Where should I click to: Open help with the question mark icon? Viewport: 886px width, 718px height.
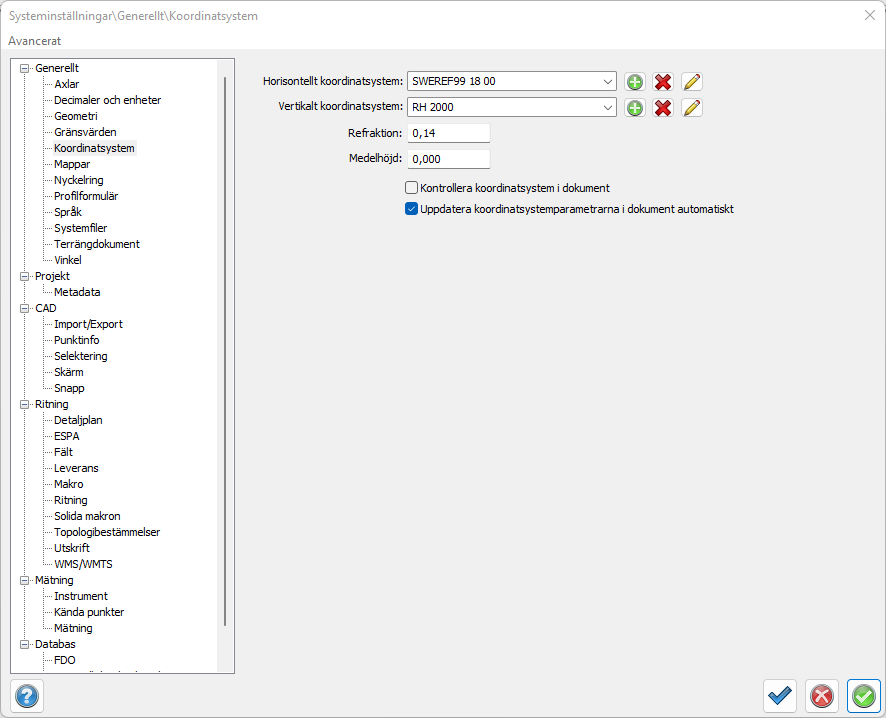pyautogui.click(x=27, y=695)
